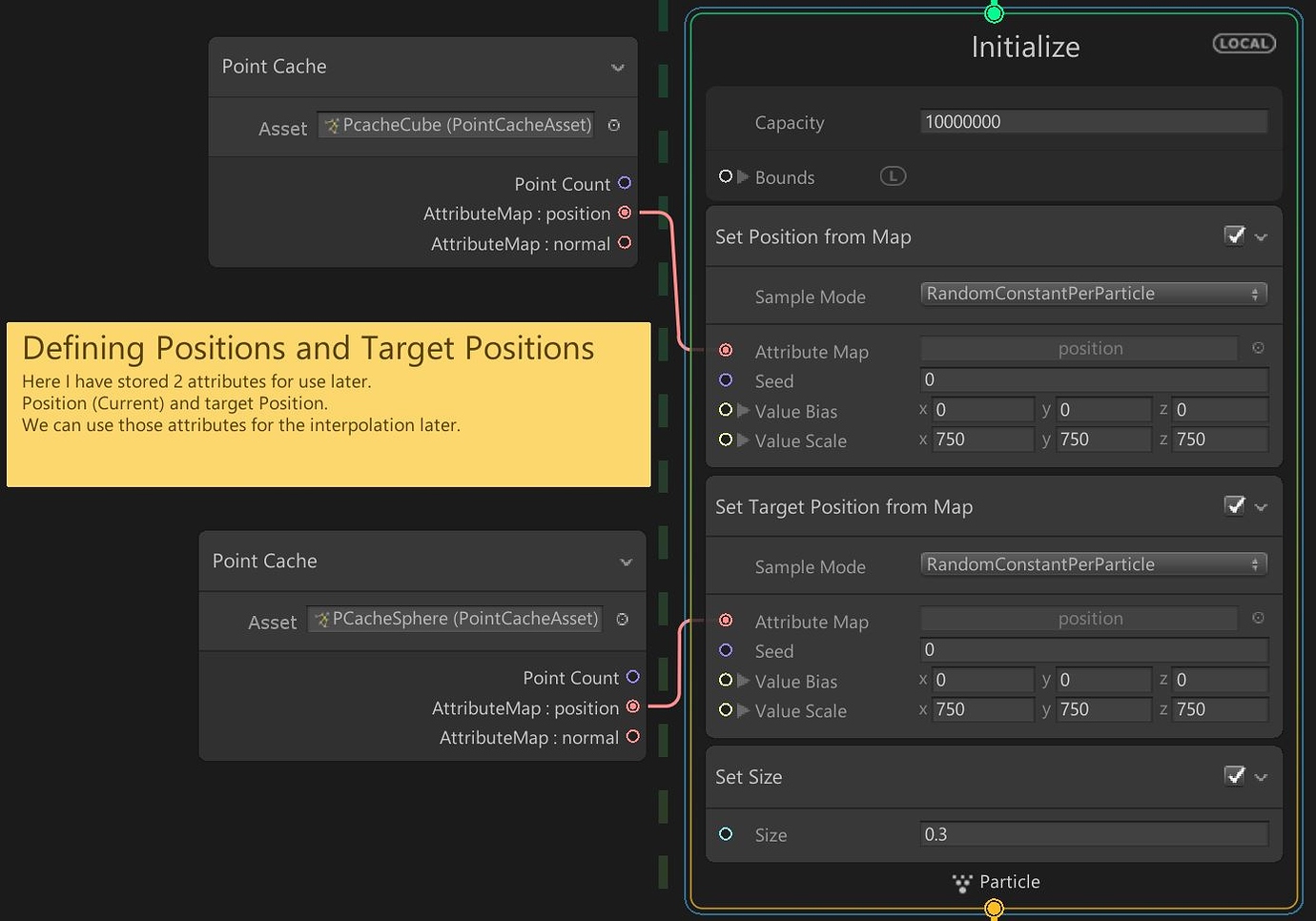The width and height of the screenshot is (1316, 921).
Task: Click Point Count port of PCacheSphere node
Action: pos(633,677)
